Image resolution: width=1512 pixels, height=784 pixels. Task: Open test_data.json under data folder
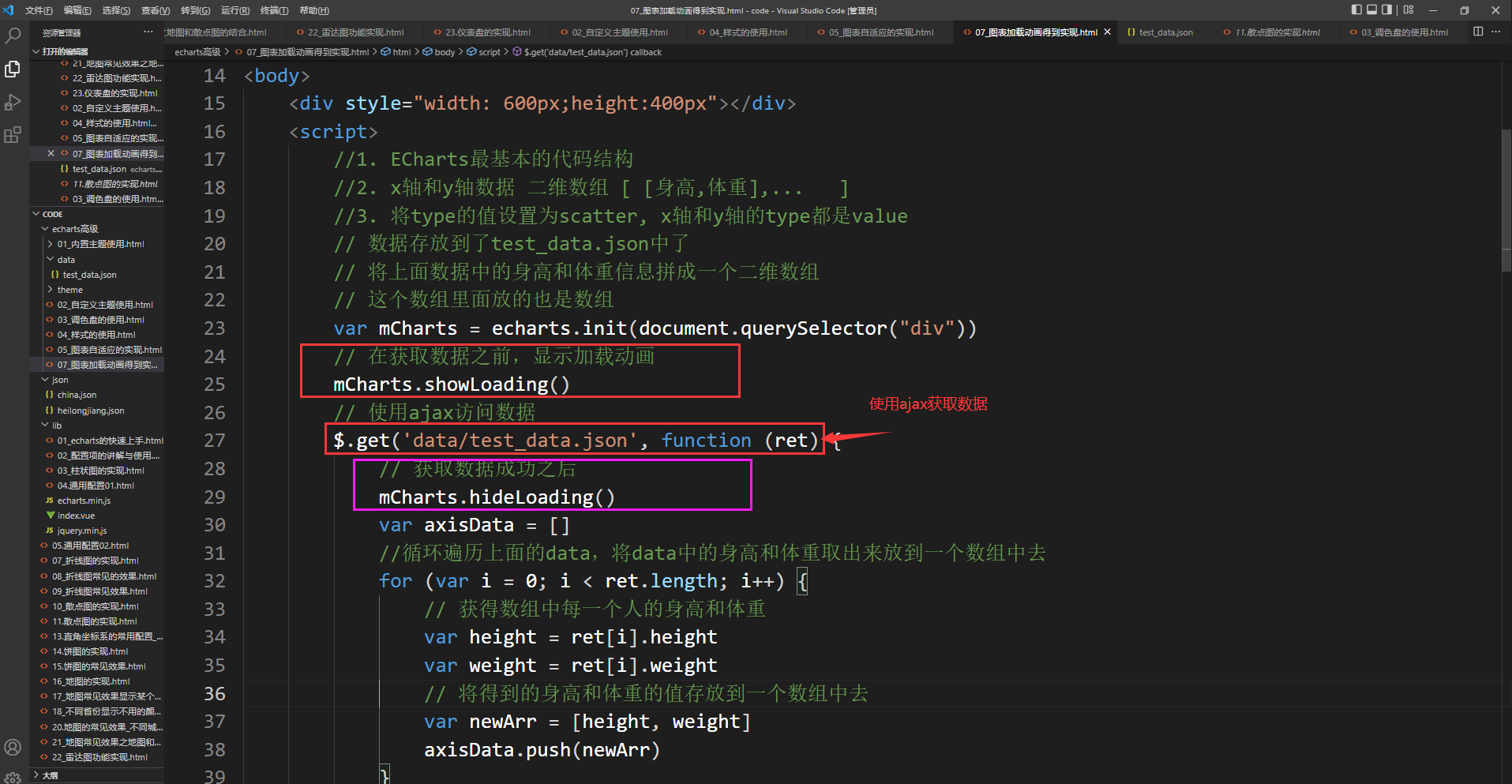point(89,275)
